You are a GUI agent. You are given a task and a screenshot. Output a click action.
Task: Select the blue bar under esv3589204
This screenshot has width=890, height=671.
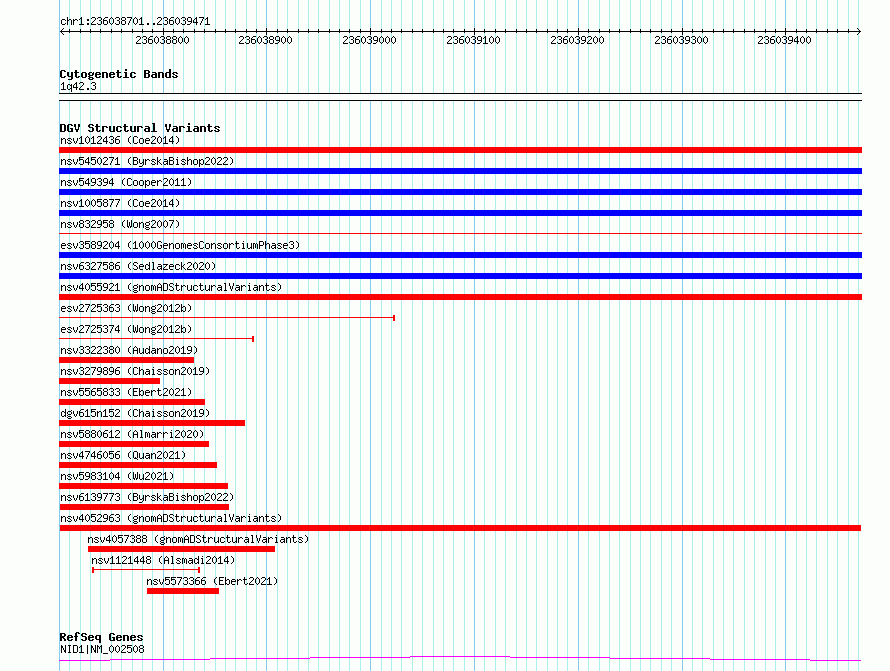[460, 255]
